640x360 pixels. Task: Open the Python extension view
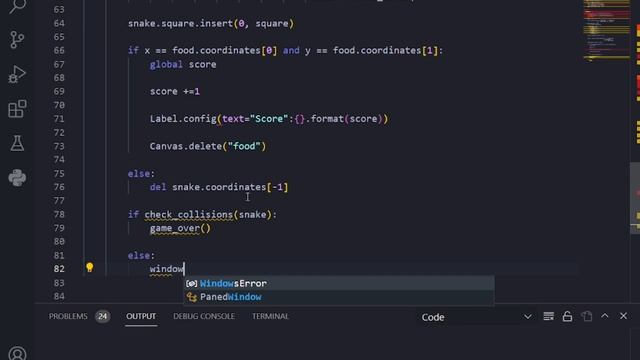pos(17,178)
